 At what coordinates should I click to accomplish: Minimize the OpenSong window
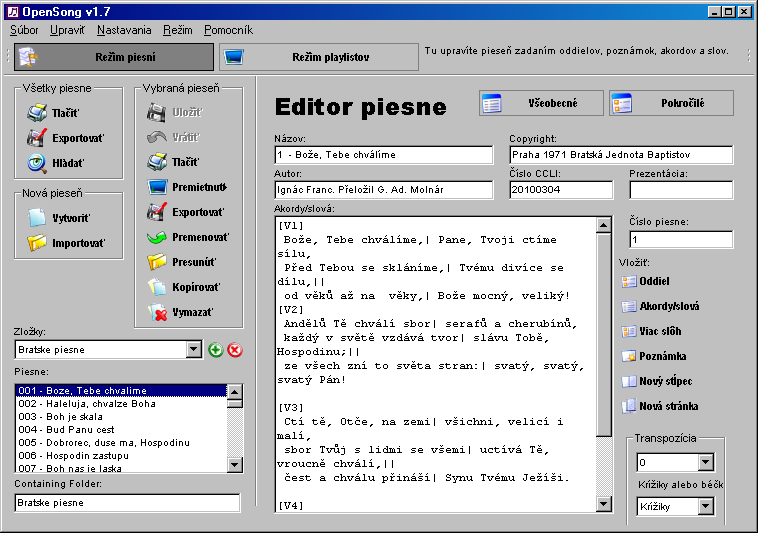715,12
